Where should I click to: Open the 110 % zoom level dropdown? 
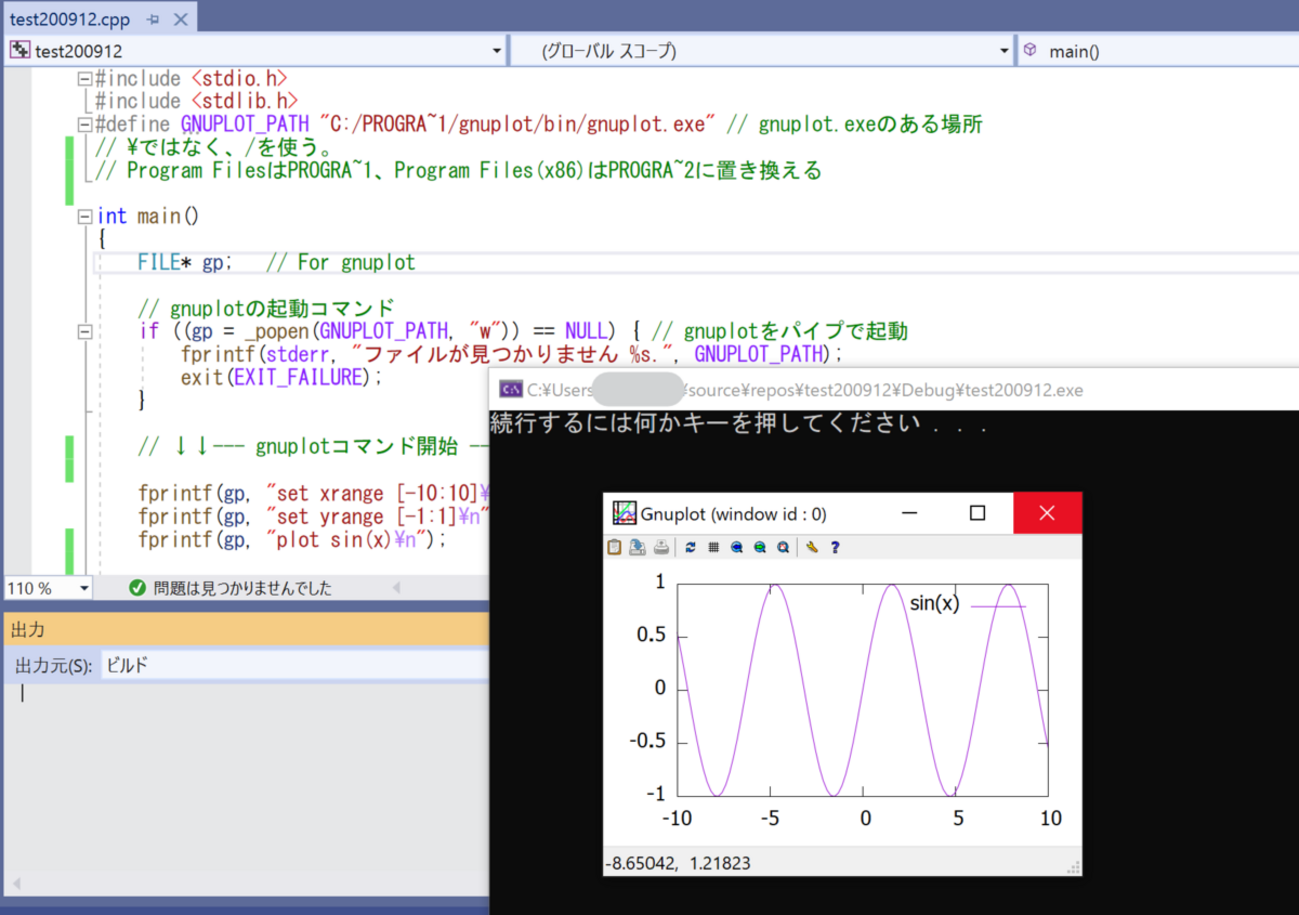[x=83, y=589]
